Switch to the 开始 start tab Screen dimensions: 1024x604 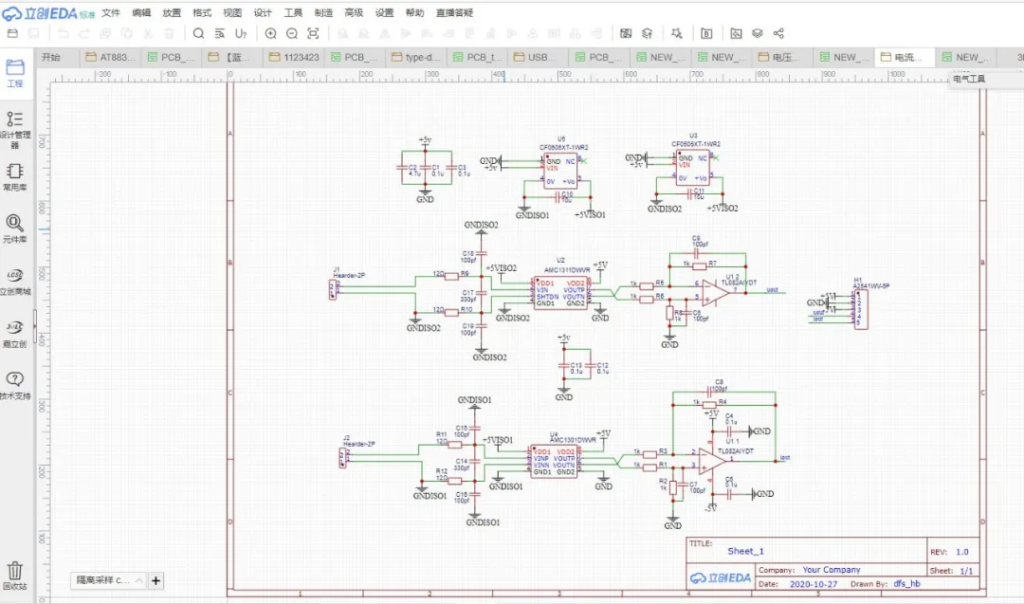pos(51,57)
